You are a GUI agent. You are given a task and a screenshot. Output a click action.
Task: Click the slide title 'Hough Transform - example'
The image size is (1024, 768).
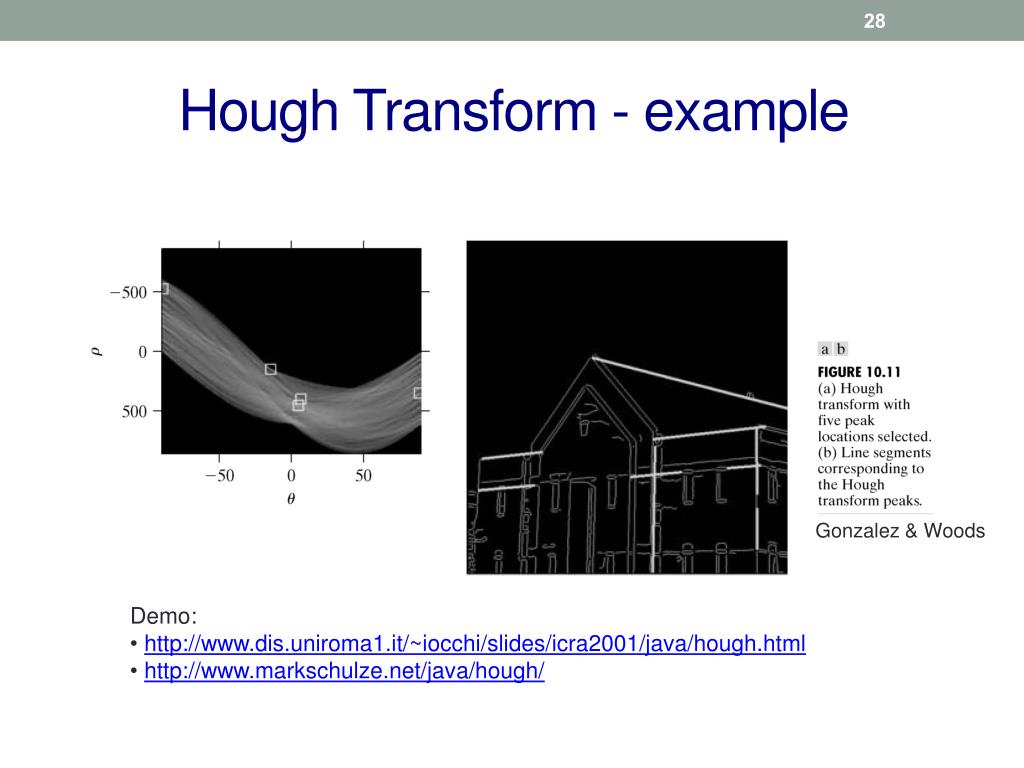pos(514,112)
